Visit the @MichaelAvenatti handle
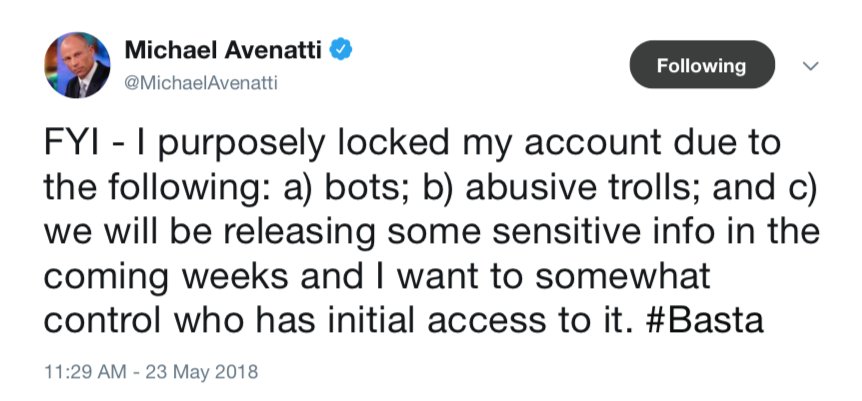Image resolution: width=862 pixels, height=401 pixels. pos(201,84)
